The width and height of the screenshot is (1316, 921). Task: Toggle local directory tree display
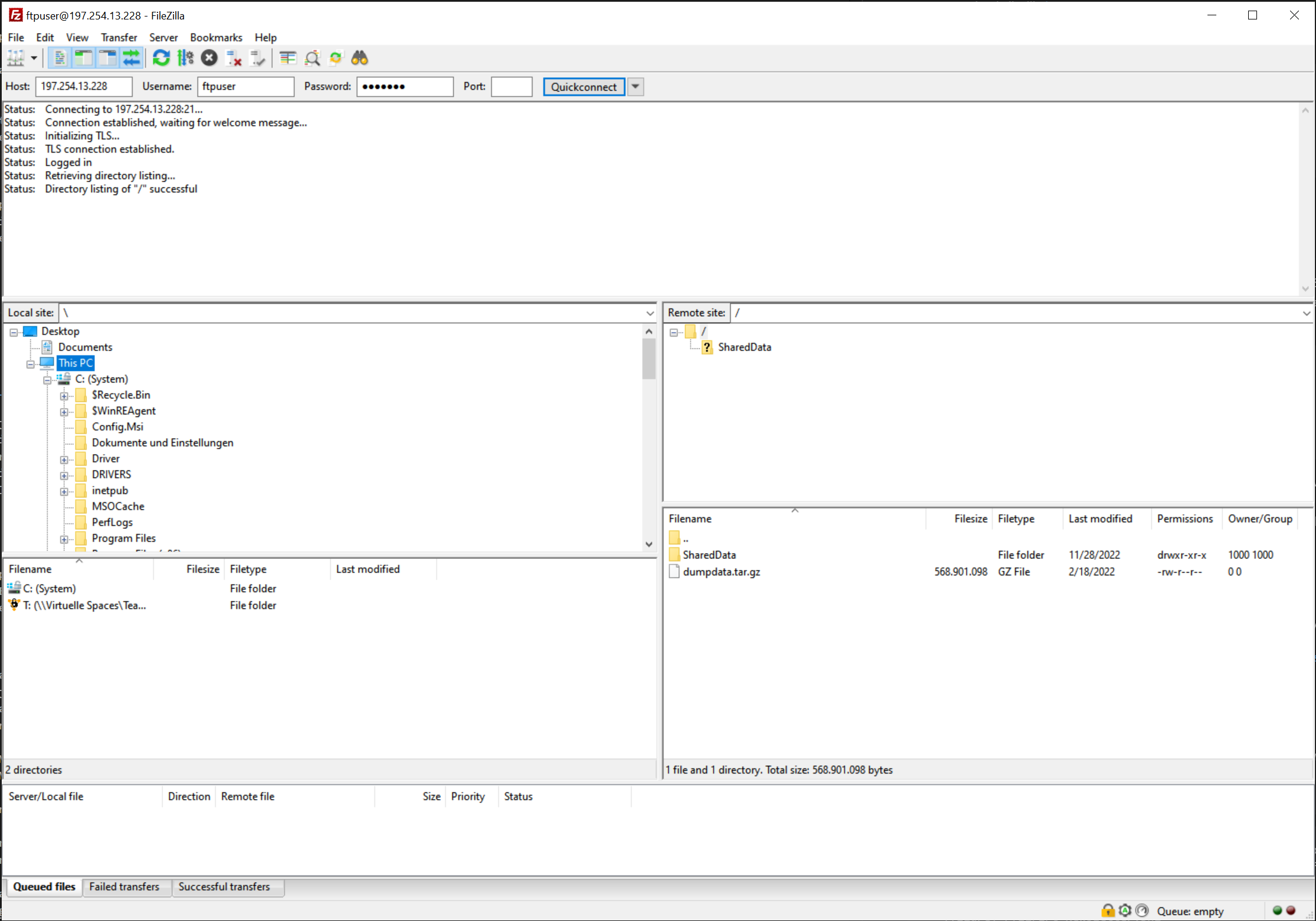[x=83, y=58]
